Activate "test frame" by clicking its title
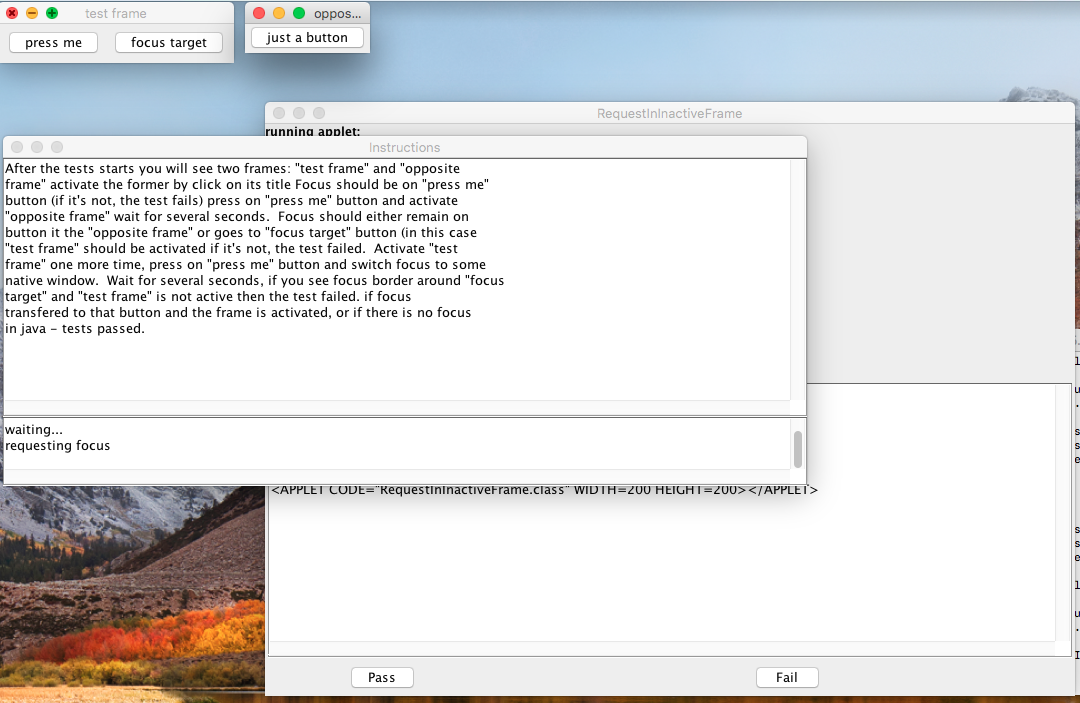The image size is (1080, 703). (116, 14)
